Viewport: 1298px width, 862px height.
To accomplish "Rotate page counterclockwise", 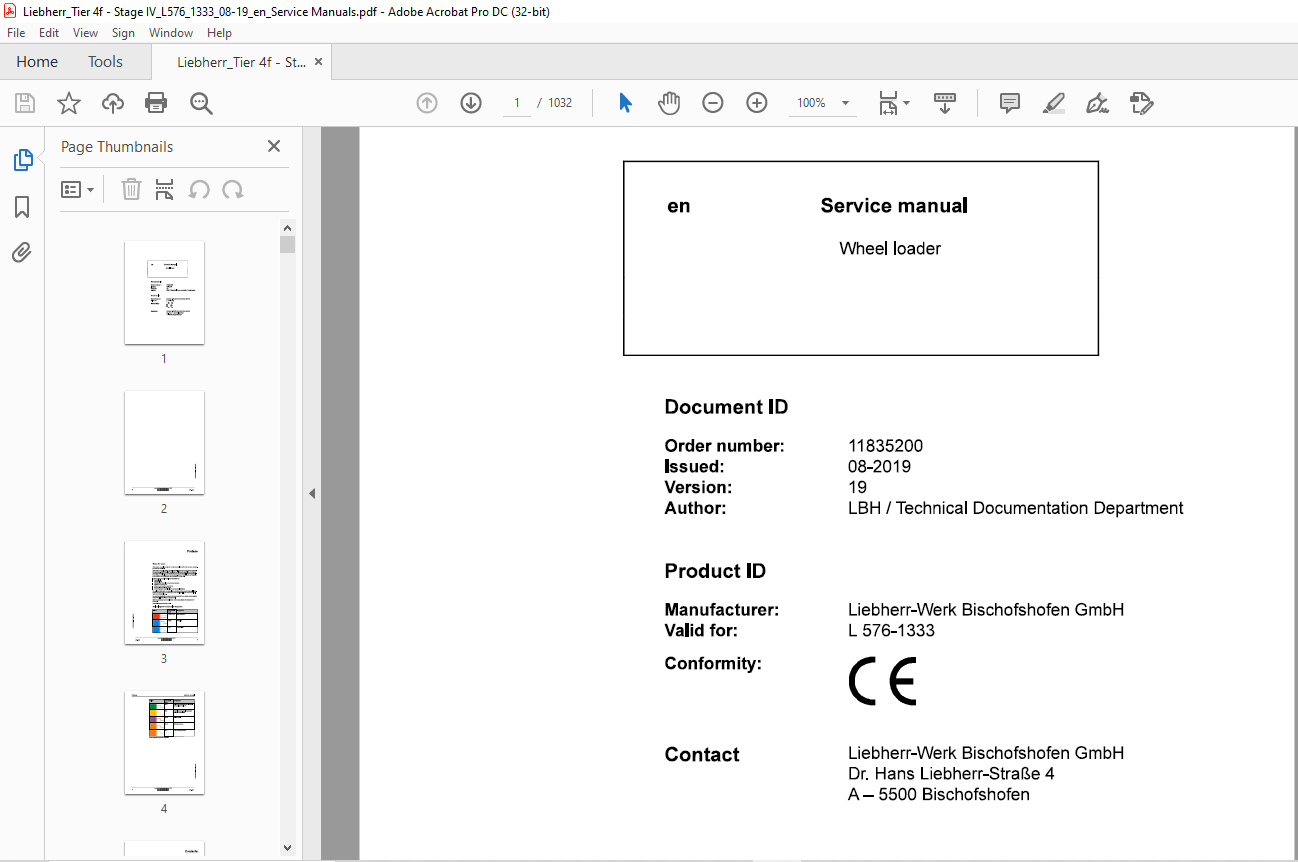I will pyautogui.click(x=200, y=190).
